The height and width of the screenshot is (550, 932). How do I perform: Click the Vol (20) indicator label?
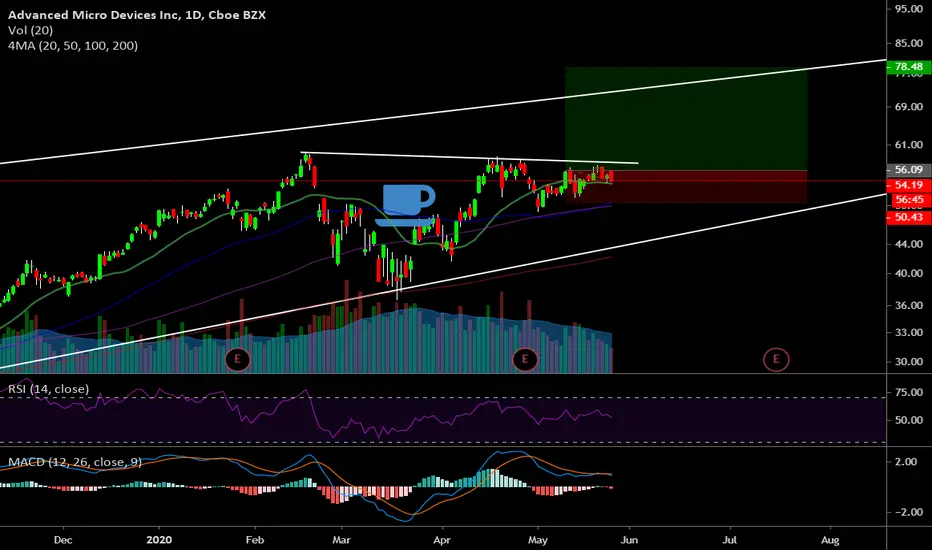pyautogui.click(x=30, y=30)
